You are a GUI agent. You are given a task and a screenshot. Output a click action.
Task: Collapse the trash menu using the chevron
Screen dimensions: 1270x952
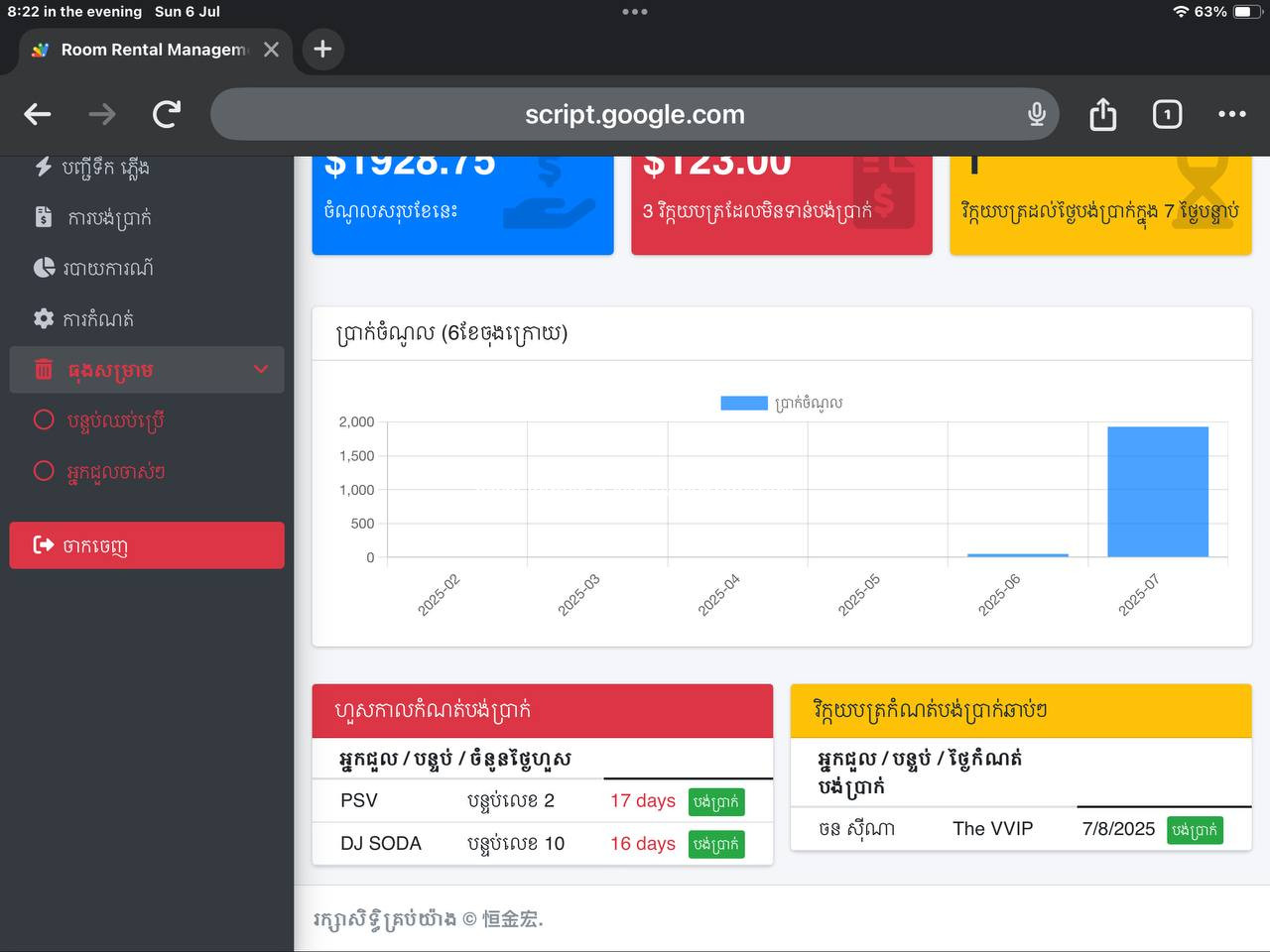point(261,370)
